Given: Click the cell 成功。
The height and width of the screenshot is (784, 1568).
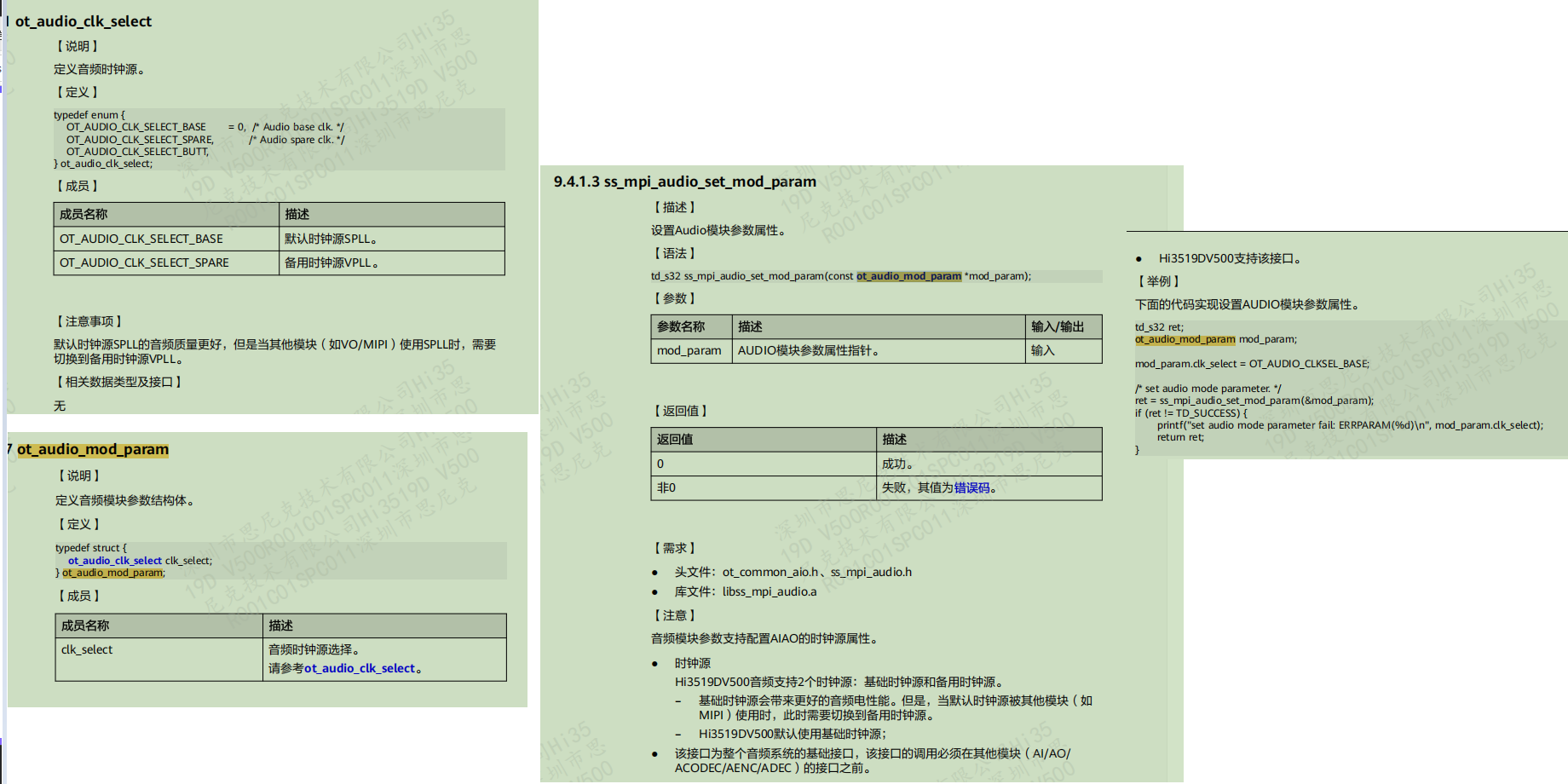Looking at the screenshot, I should [x=989, y=464].
